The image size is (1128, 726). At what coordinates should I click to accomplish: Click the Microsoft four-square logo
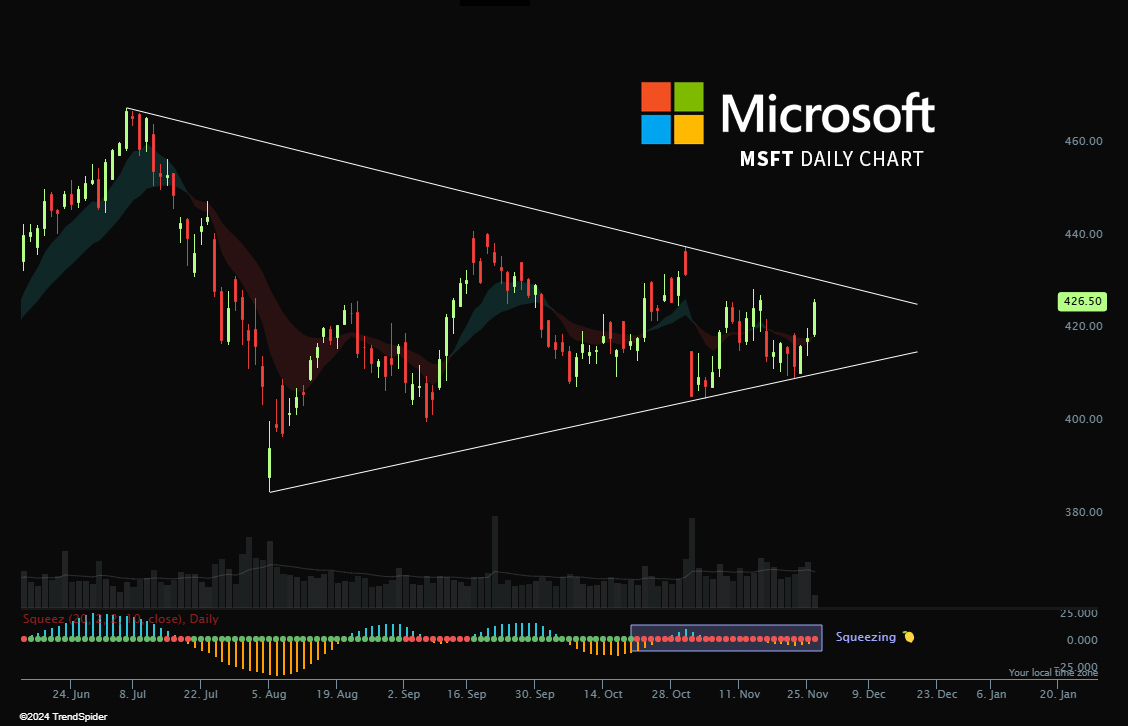672,113
